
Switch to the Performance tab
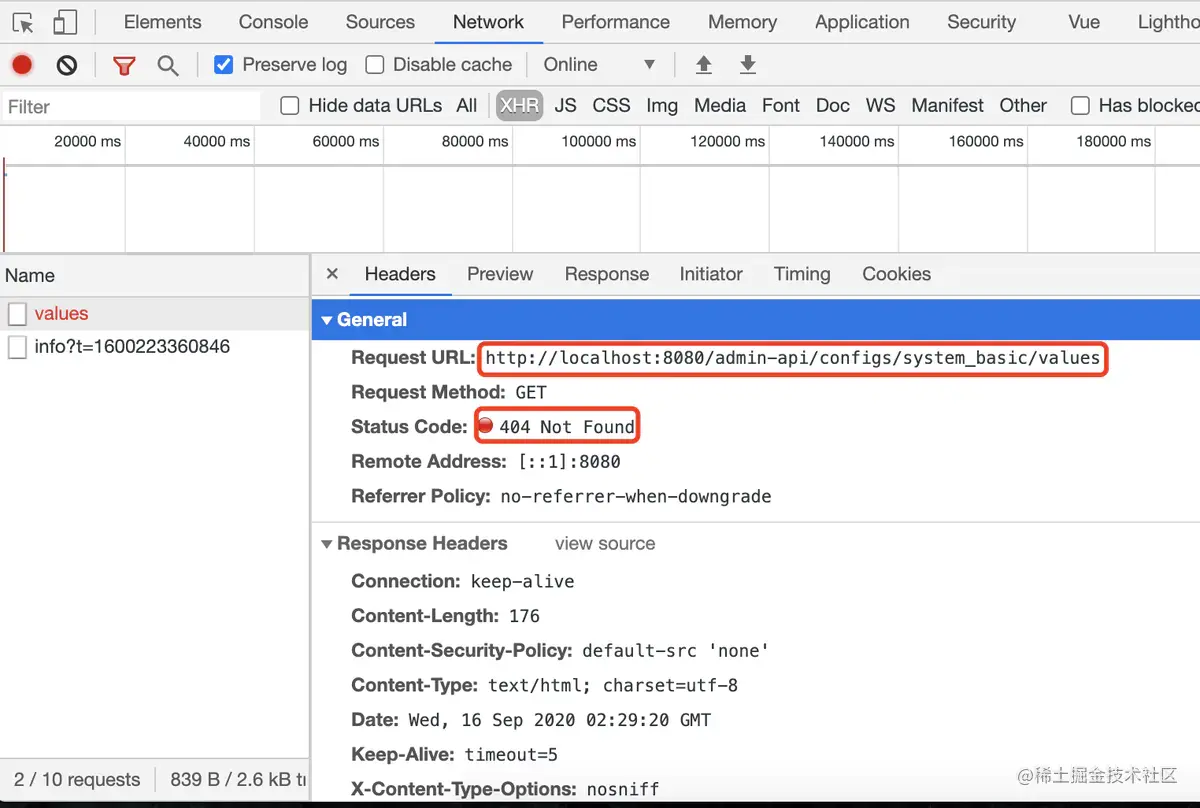(x=616, y=22)
